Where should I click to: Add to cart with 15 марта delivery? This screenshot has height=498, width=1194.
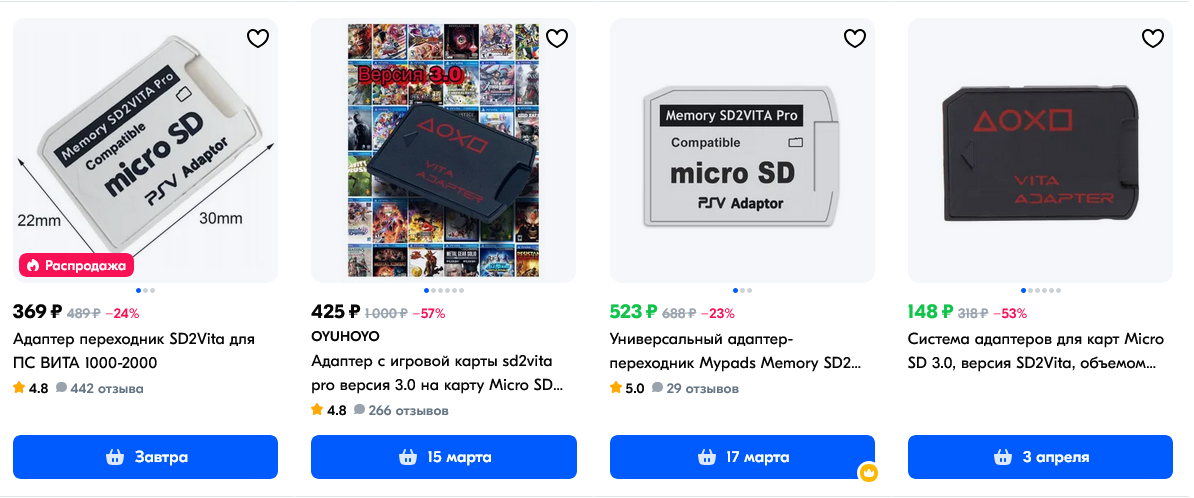click(x=444, y=457)
